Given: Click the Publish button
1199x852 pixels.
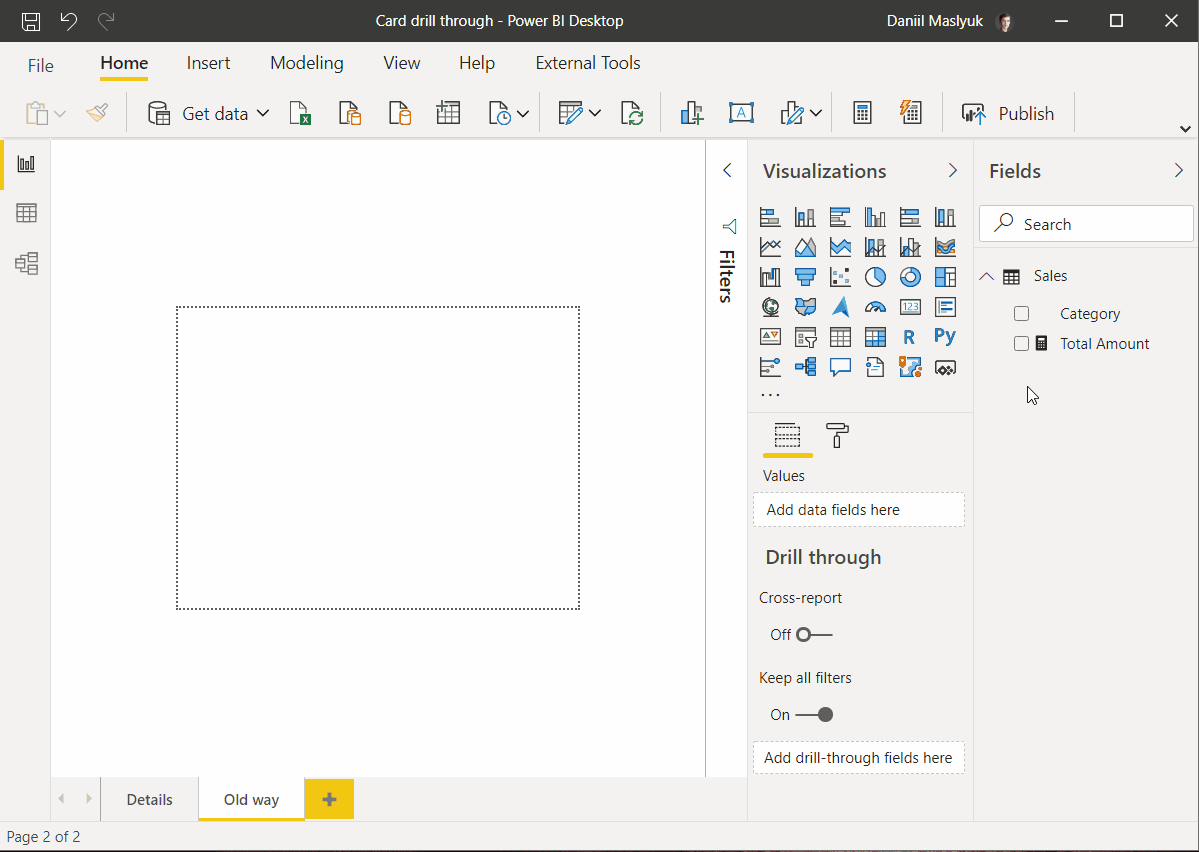Looking at the screenshot, I should pos(1008,113).
